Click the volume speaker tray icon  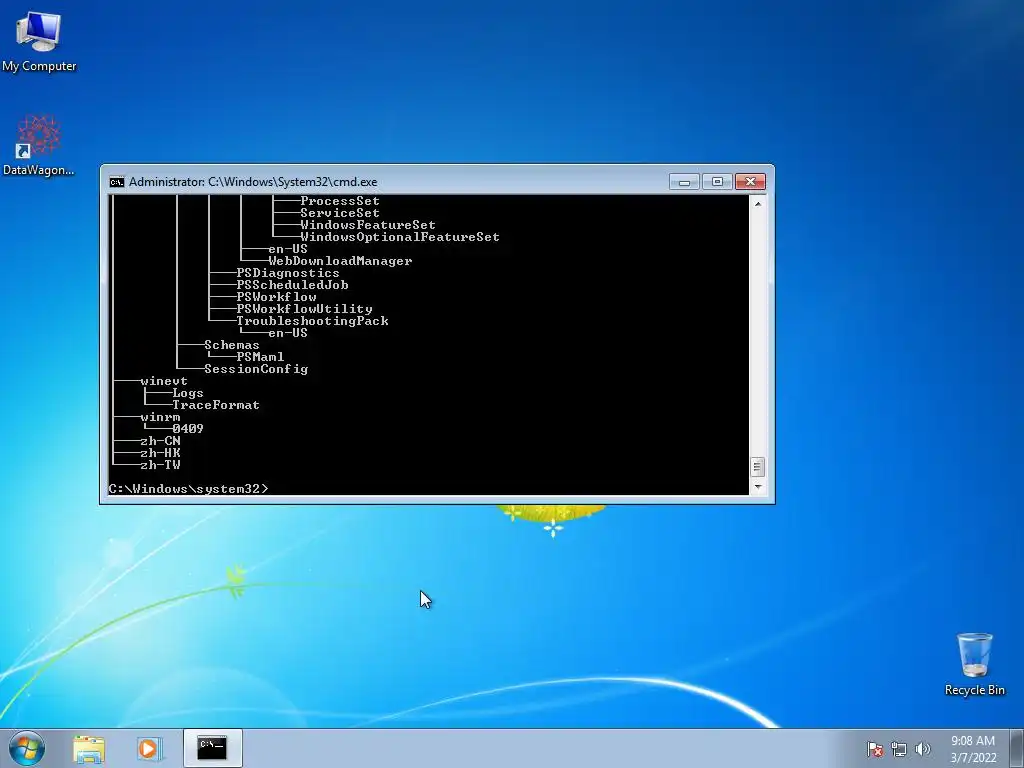(923, 749)
